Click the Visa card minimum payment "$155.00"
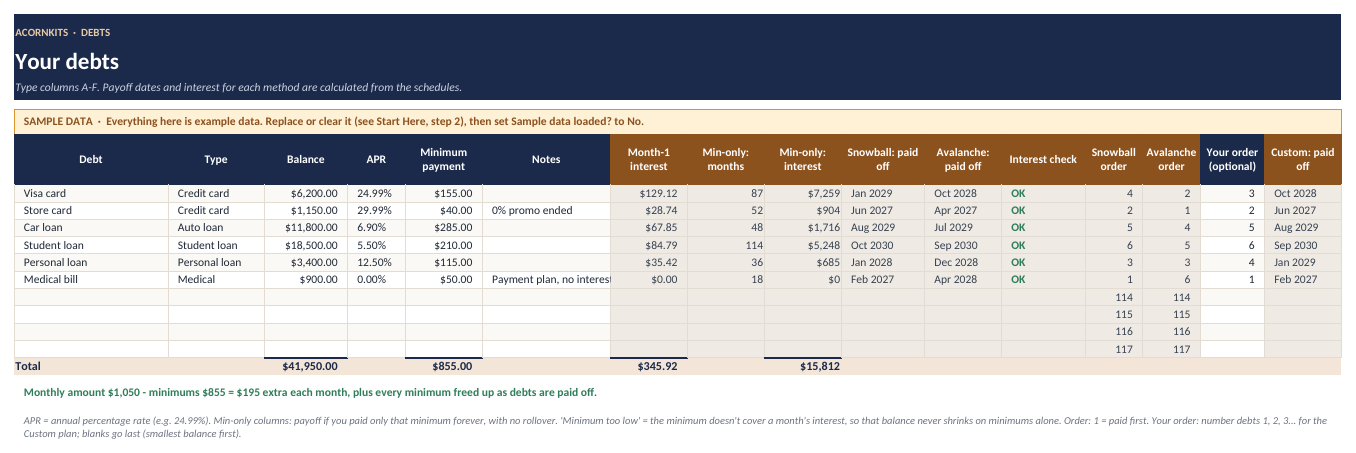The image size is (1356, 453). tap(444, 193)
